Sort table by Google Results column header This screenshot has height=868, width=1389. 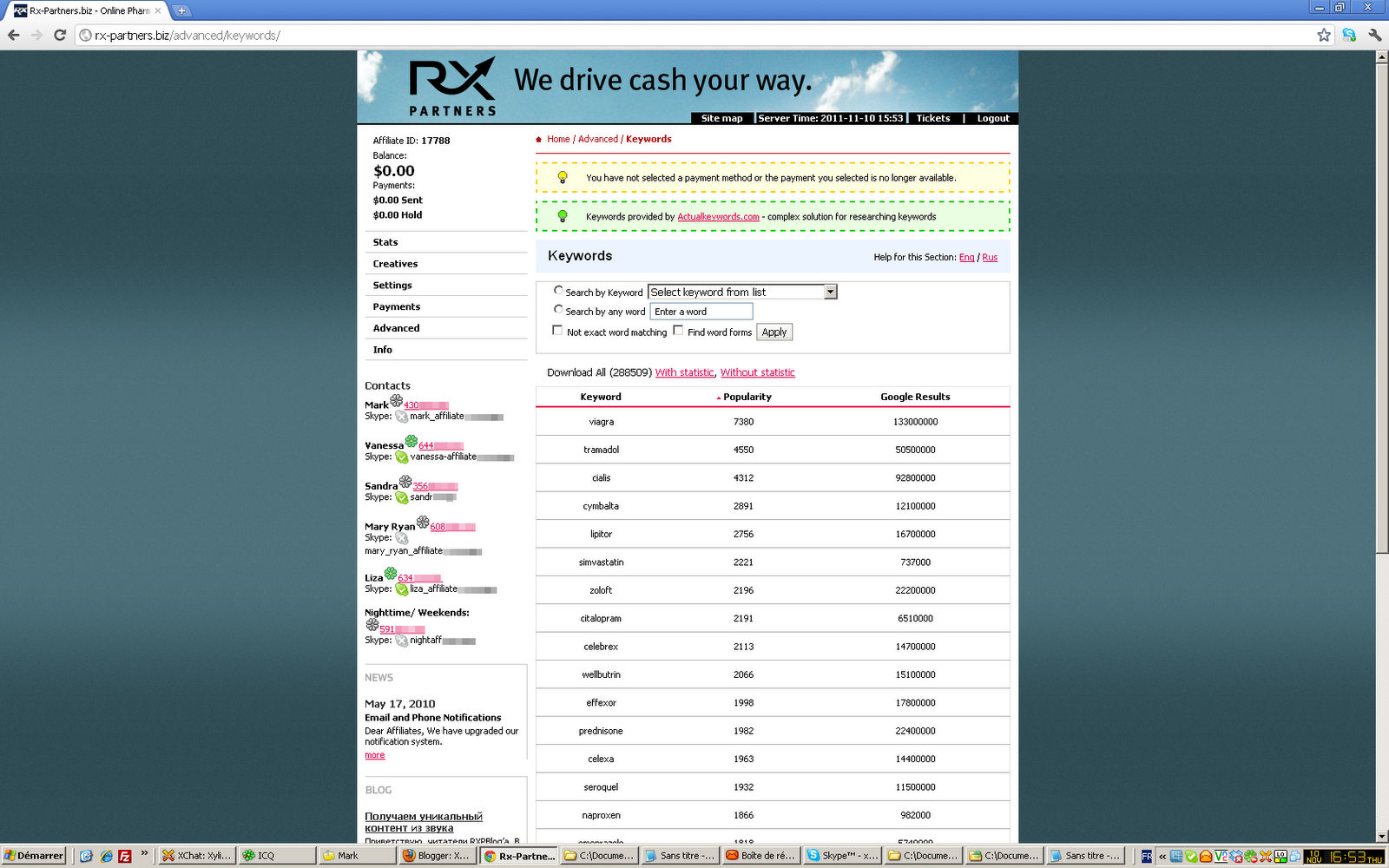coord(916,397)
